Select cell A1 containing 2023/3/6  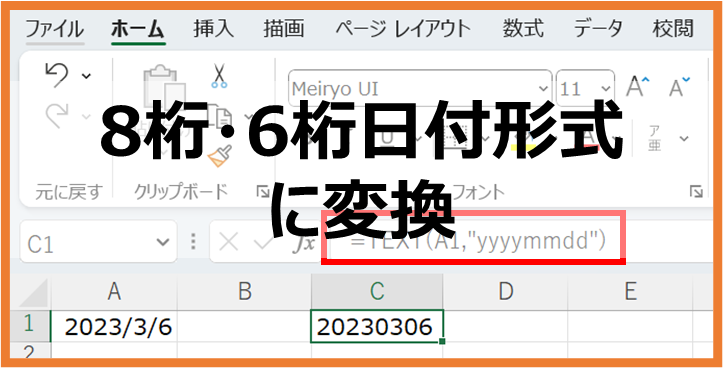(x=114, y=326)
